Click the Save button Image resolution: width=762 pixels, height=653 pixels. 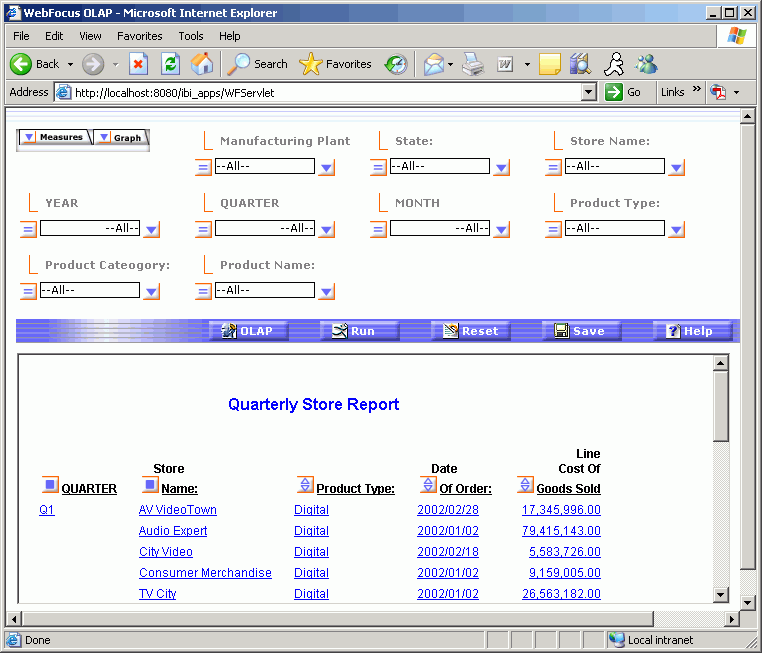[580, 331]
